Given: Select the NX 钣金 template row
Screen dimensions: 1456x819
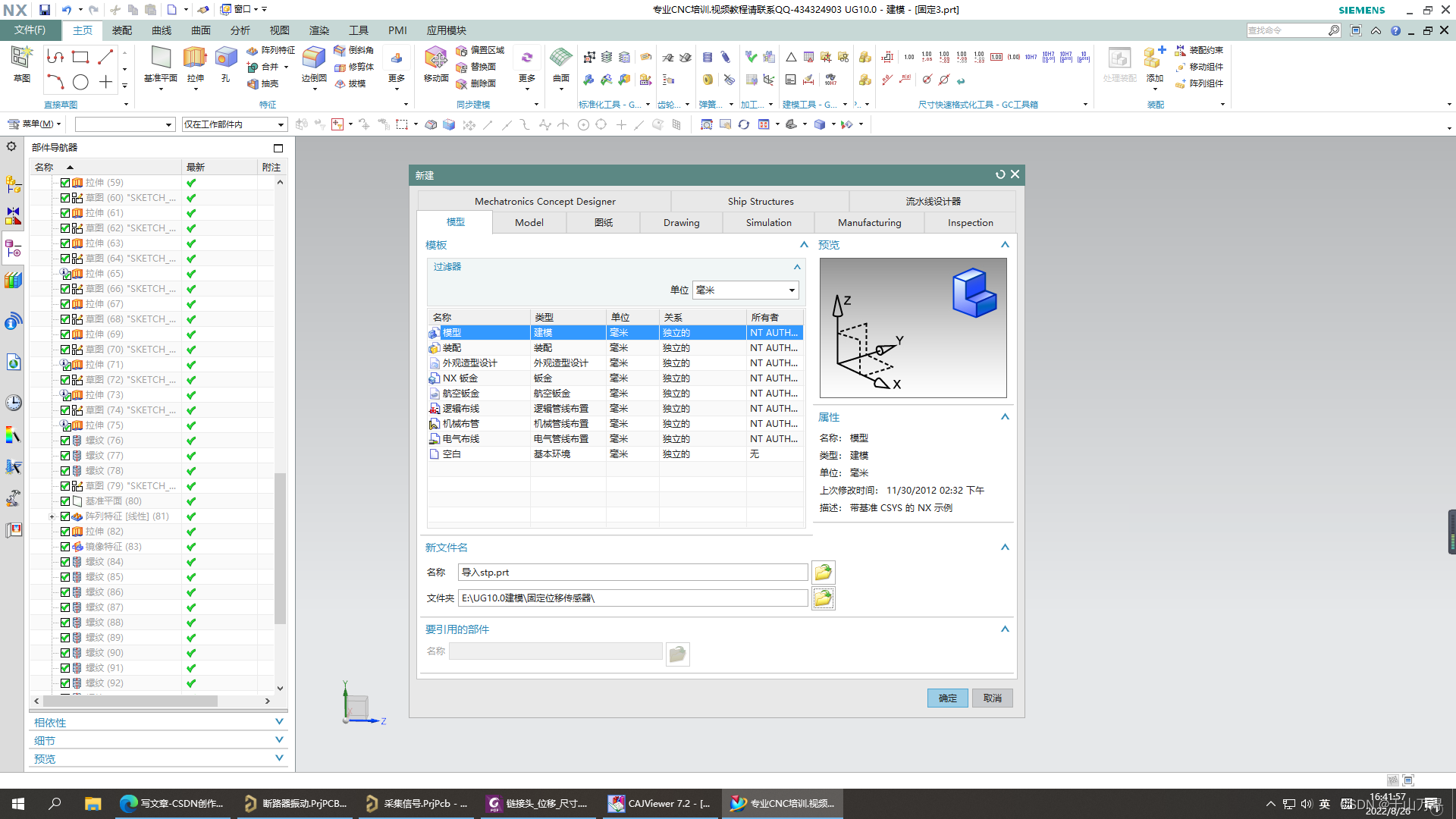Looking at the screenshot, I should coord(460,378).
